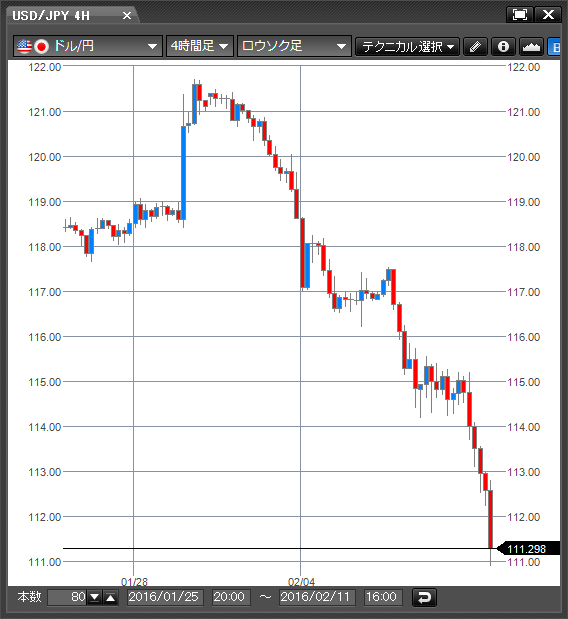Select the pencil drawing tool icon
The height and width of the screenshot is (619, 568).
tap(475, 47)
